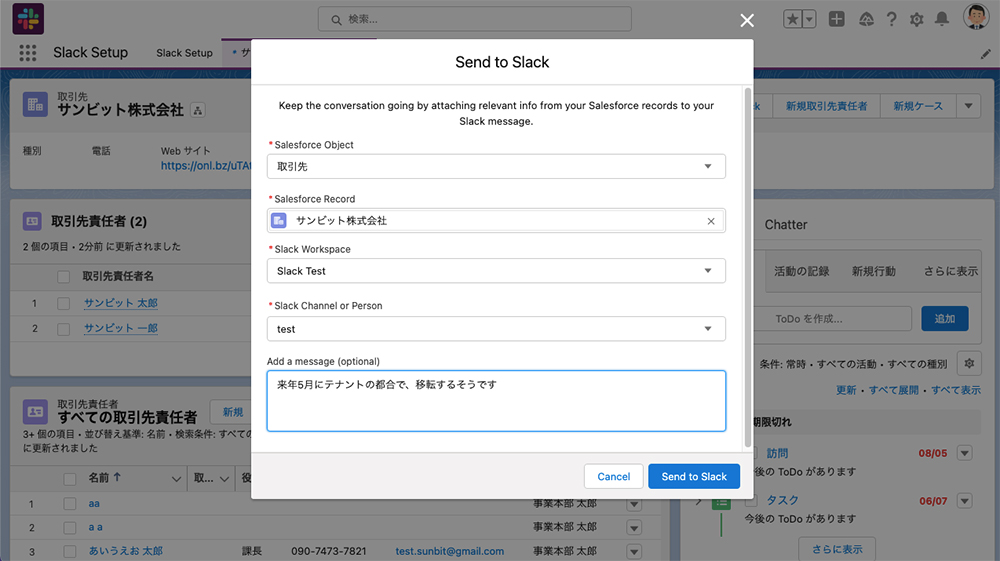
Task: Open the Slack Setup tab
Action: [x=184, y=53]
